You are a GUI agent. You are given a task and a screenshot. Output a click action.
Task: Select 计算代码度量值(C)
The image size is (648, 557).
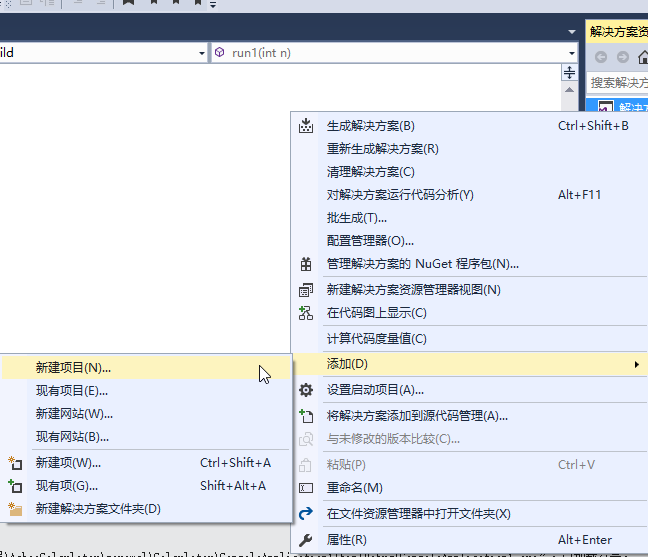point(469,339)
